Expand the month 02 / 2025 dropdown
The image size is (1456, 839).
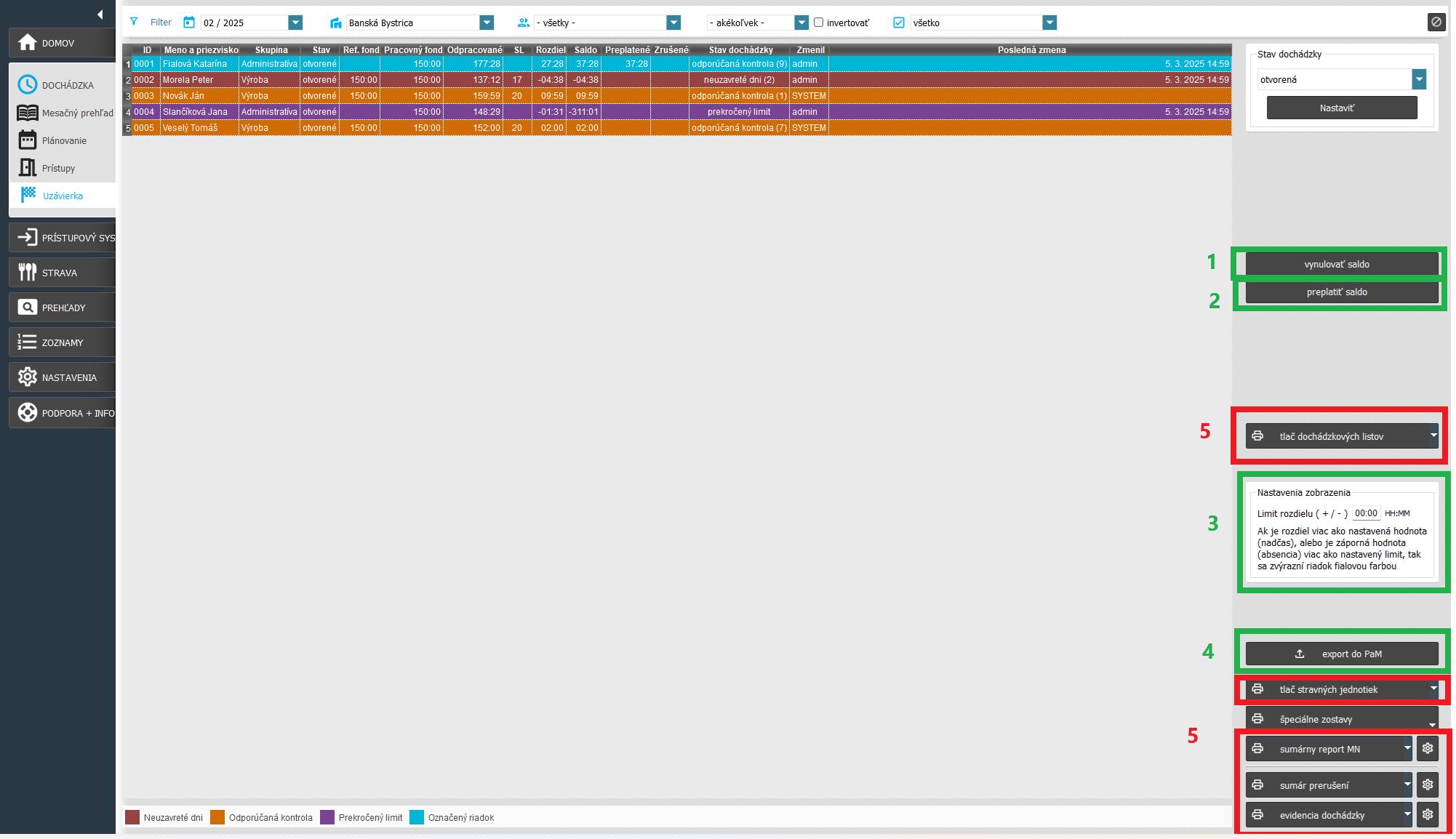coord(295,23)
